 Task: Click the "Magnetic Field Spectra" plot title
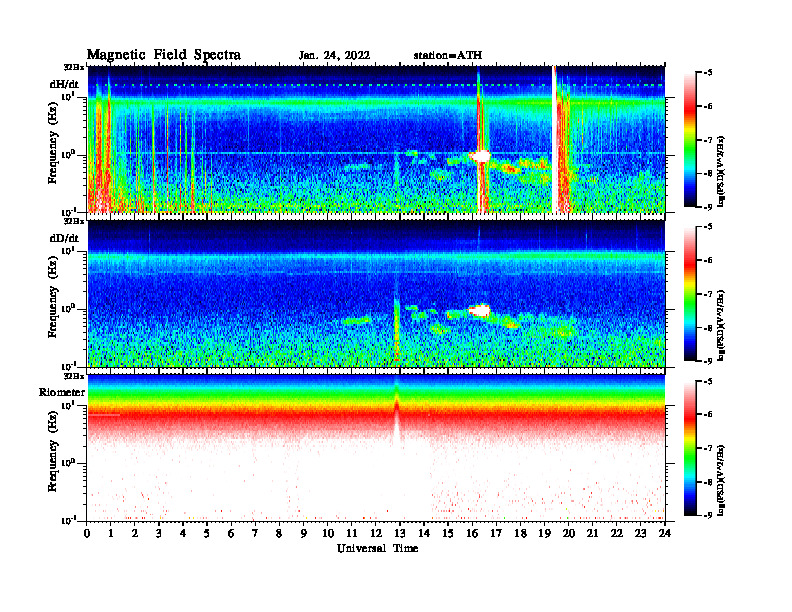click(164, 55)
